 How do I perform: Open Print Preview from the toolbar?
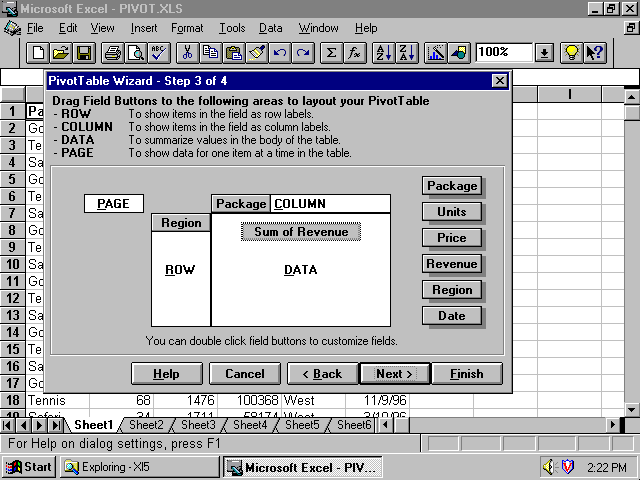pos(136,53)
